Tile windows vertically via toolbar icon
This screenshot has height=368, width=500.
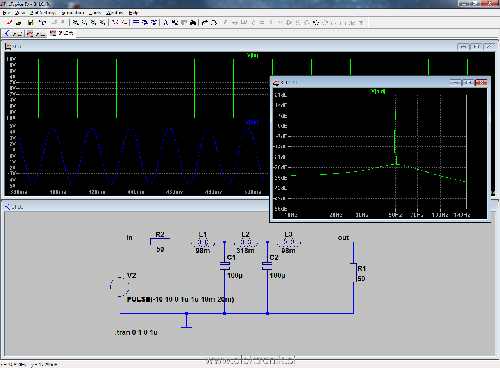tap(145, 23)
